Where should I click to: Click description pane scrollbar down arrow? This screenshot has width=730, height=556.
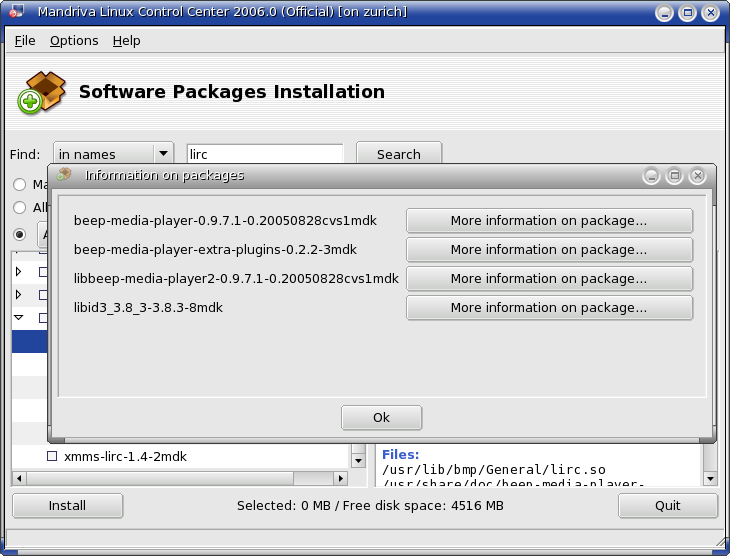pos(710,478)
